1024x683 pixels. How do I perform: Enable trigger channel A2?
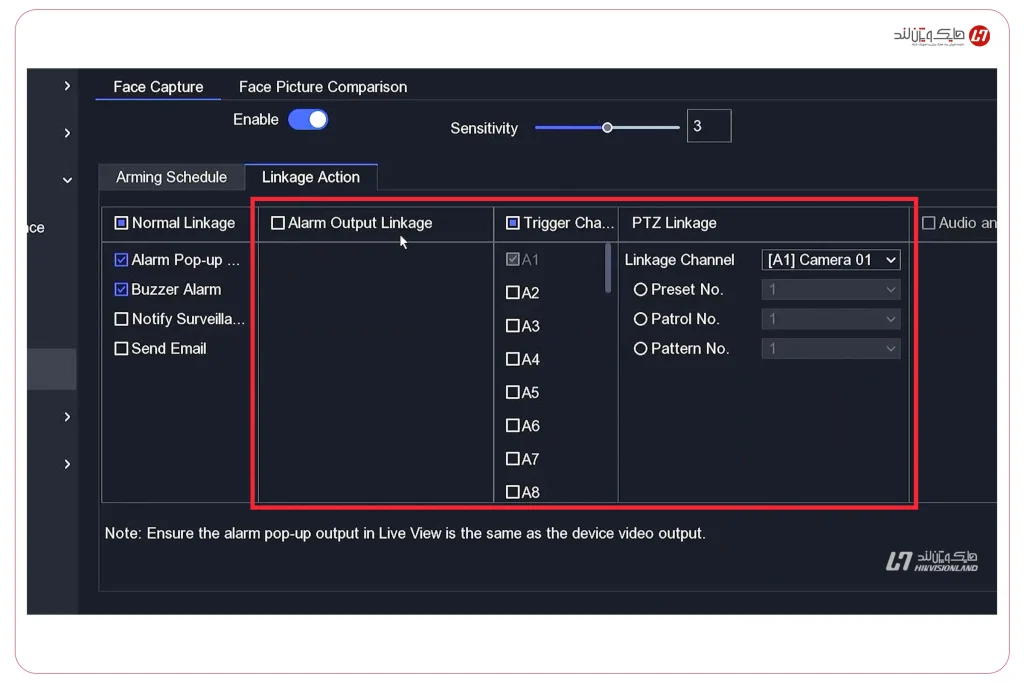click(513, 291)
